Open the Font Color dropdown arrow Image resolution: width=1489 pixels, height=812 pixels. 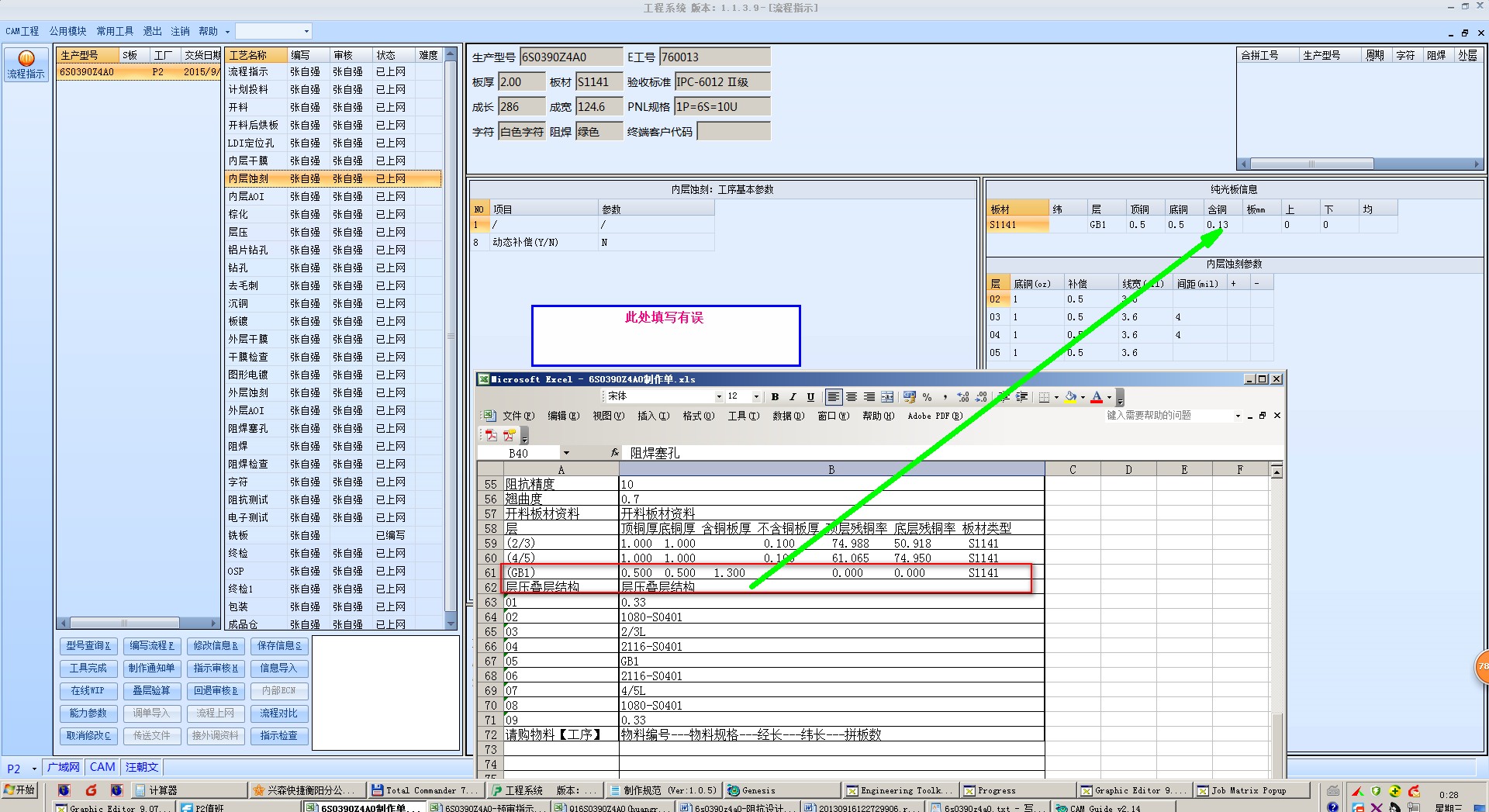coord(1109,397)
